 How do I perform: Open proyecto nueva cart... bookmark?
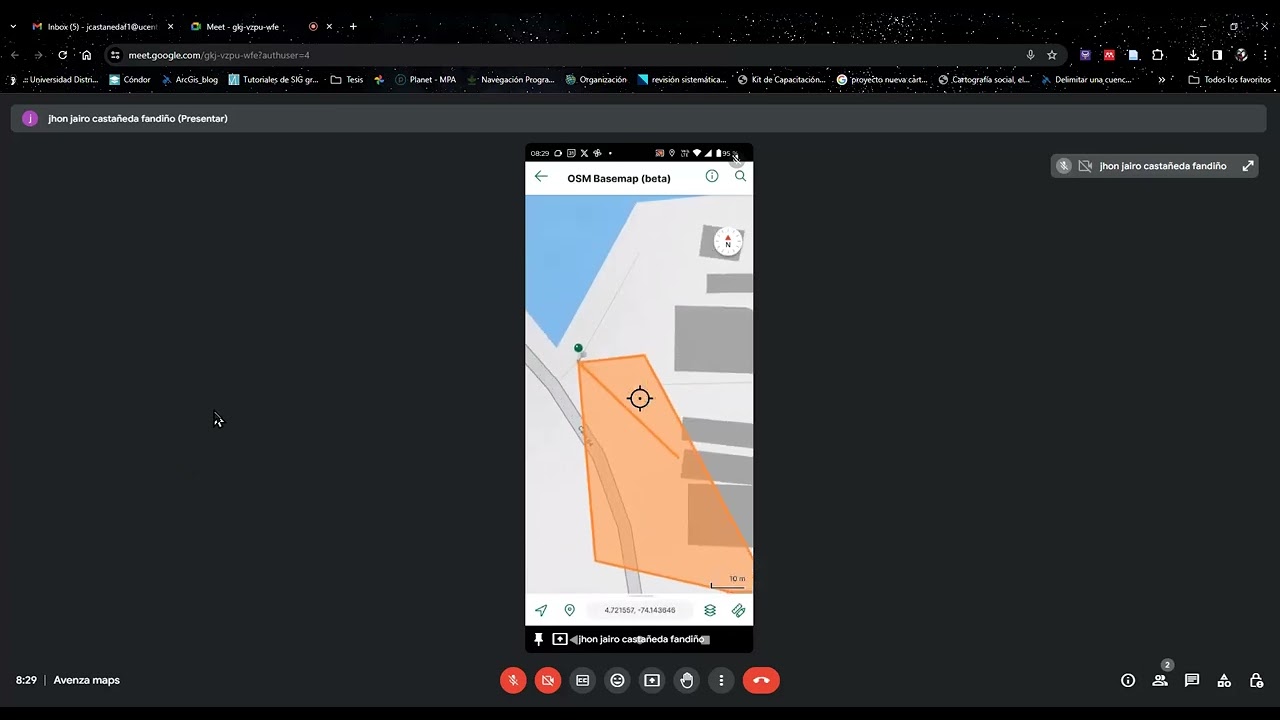[x=882, y=80]
